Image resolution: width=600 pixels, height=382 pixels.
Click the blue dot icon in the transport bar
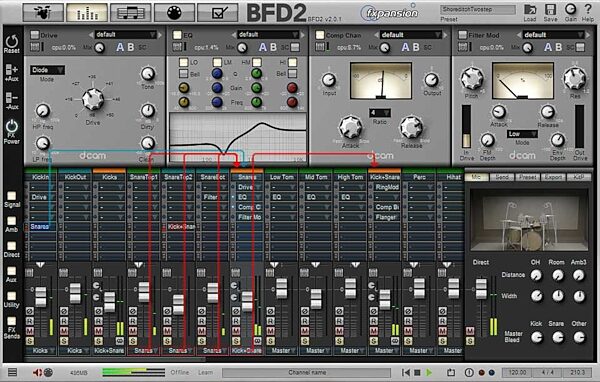[492, 372]
